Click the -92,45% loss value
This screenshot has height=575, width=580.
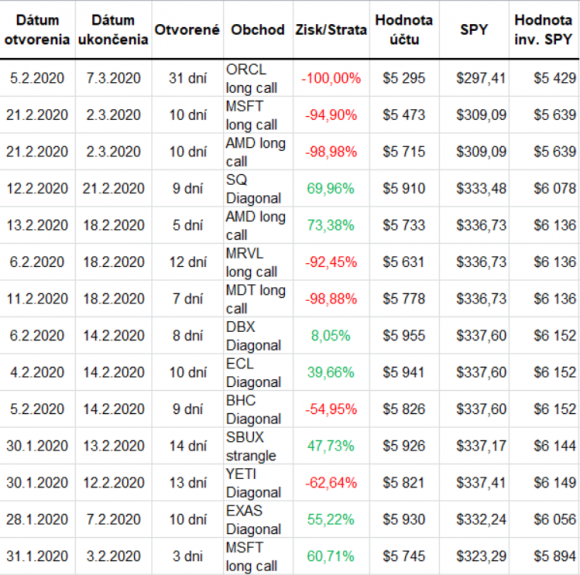pyautogui.click(x=331, y=262)
